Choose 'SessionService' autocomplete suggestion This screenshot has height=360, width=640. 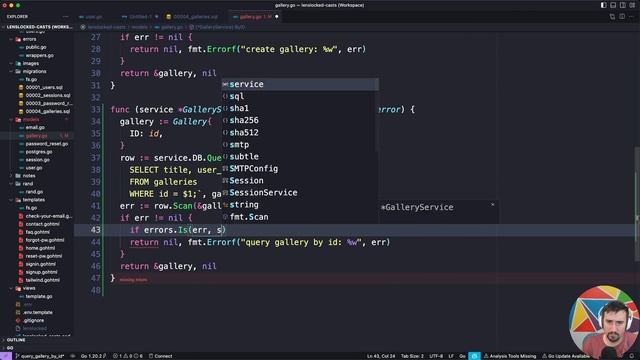pyautogui.click(x=300, y=193)
